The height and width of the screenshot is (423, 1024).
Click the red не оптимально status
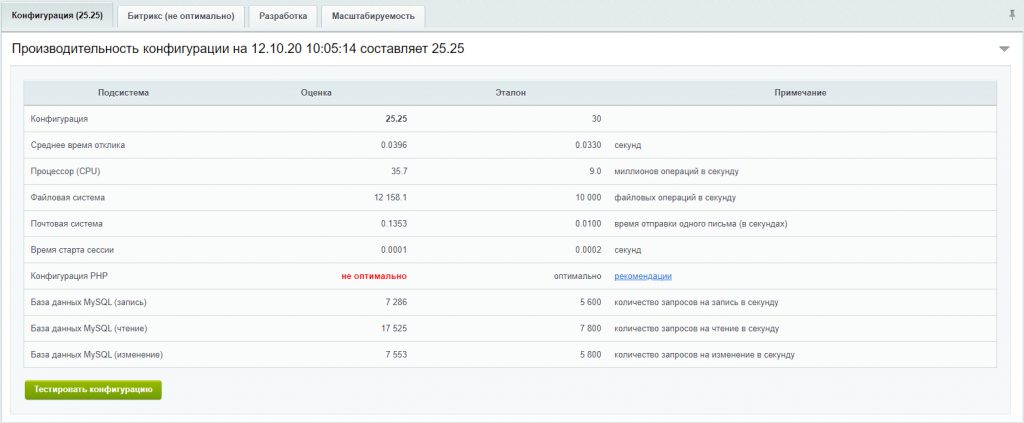coord(374,276)
